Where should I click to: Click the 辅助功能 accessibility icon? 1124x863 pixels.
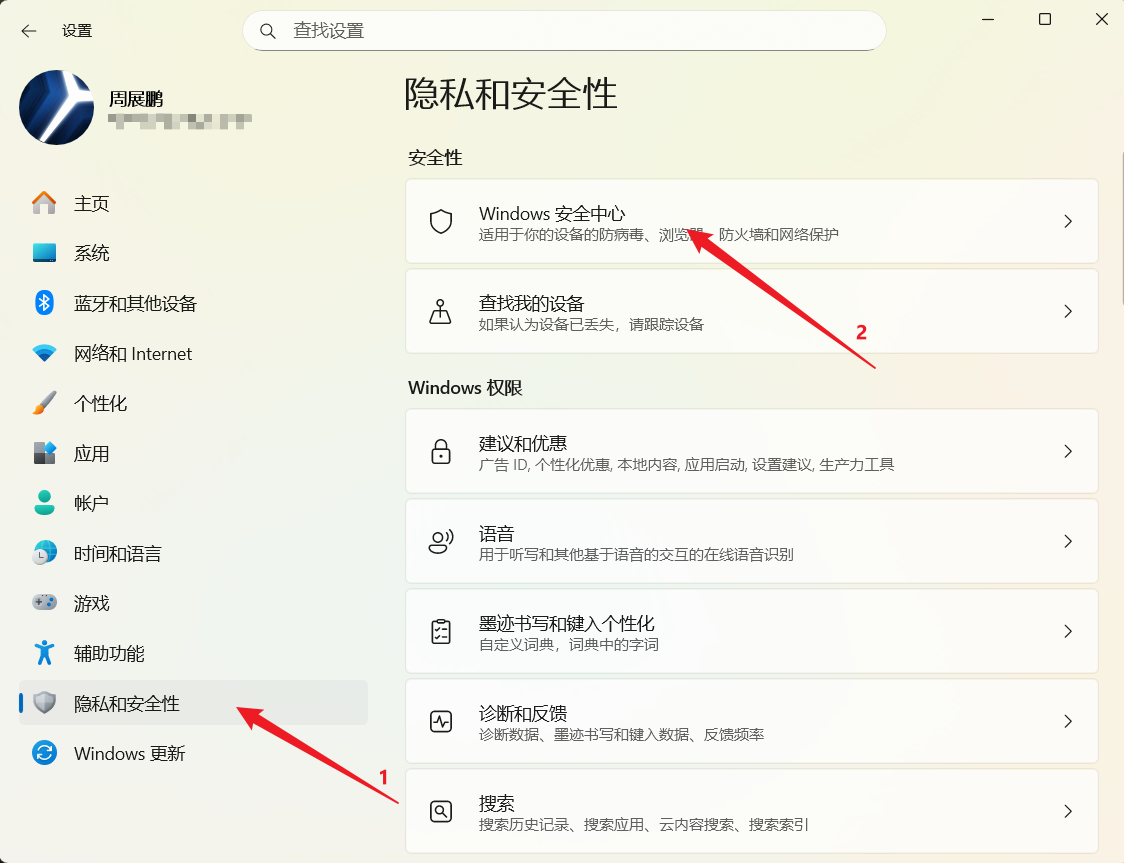pyautogui.click(x=44, y=652)
